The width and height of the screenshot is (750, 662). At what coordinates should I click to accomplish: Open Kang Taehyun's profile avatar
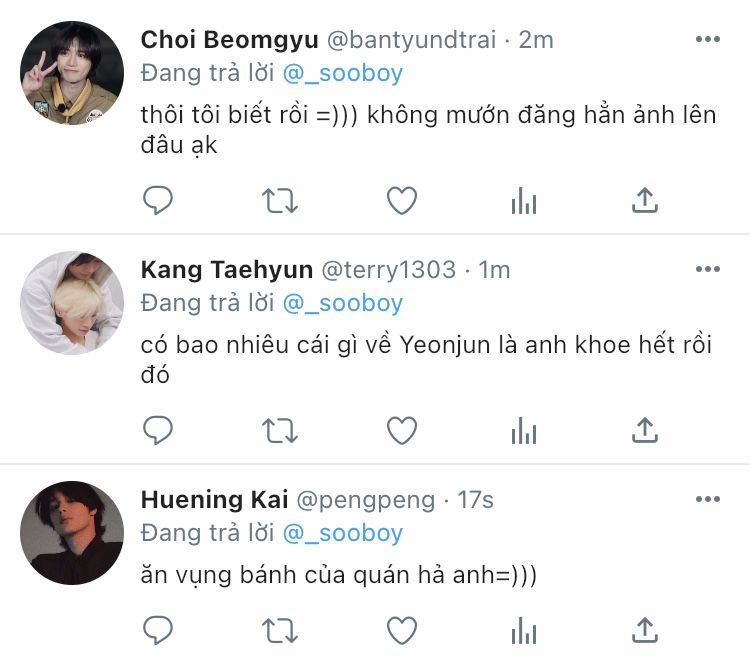(72, 303)
